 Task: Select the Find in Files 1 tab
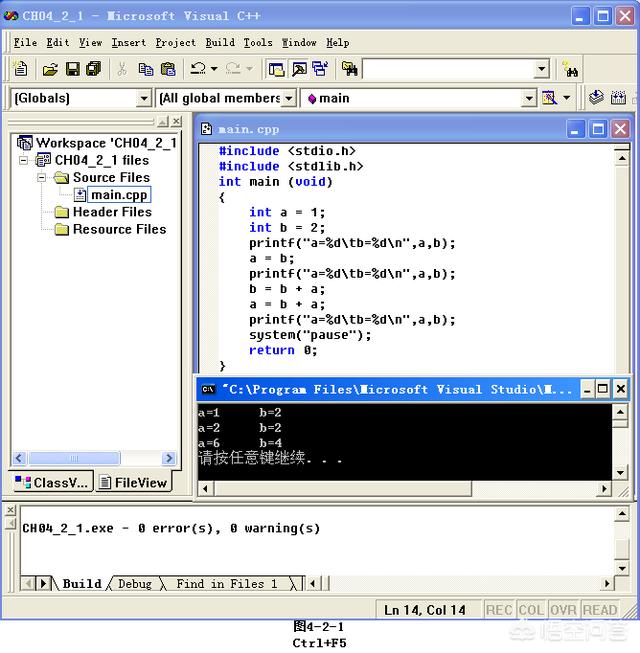[x=227, y=583]
